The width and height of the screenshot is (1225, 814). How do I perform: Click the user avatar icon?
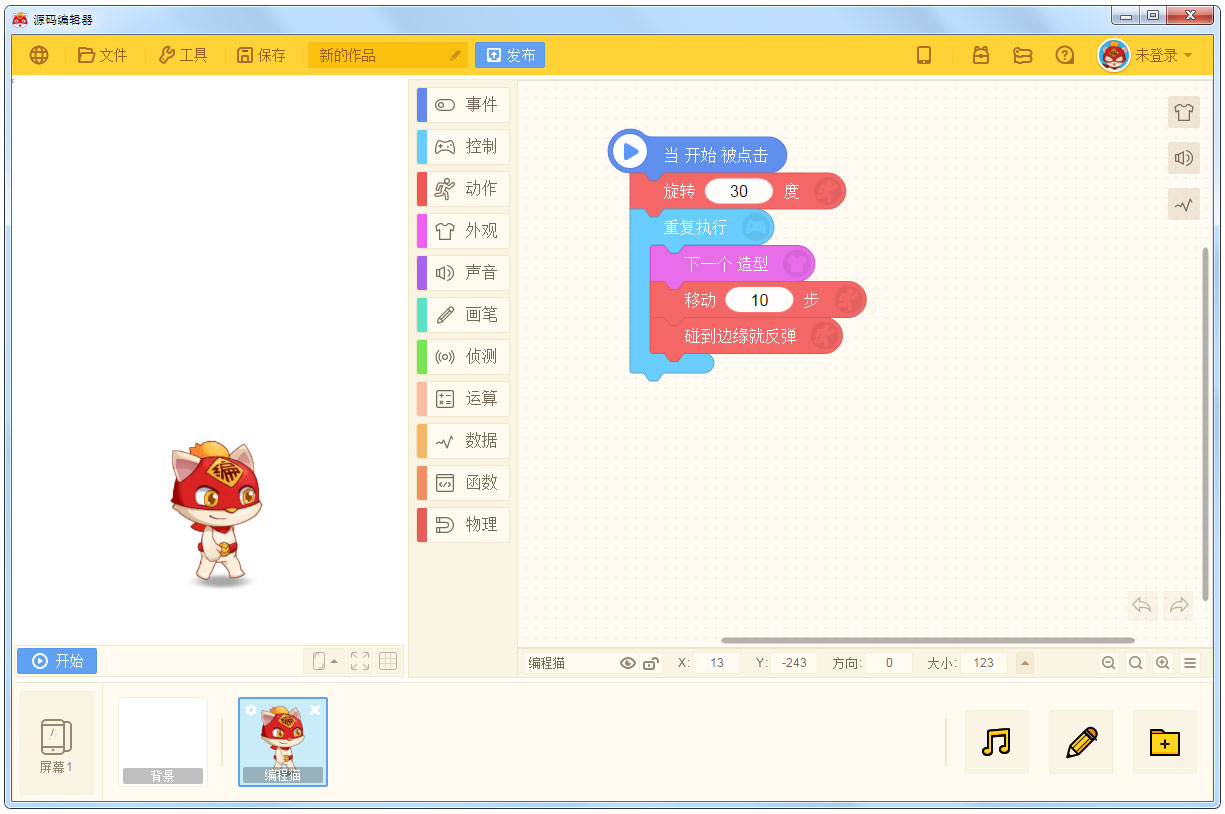[x=1113, y=55]
